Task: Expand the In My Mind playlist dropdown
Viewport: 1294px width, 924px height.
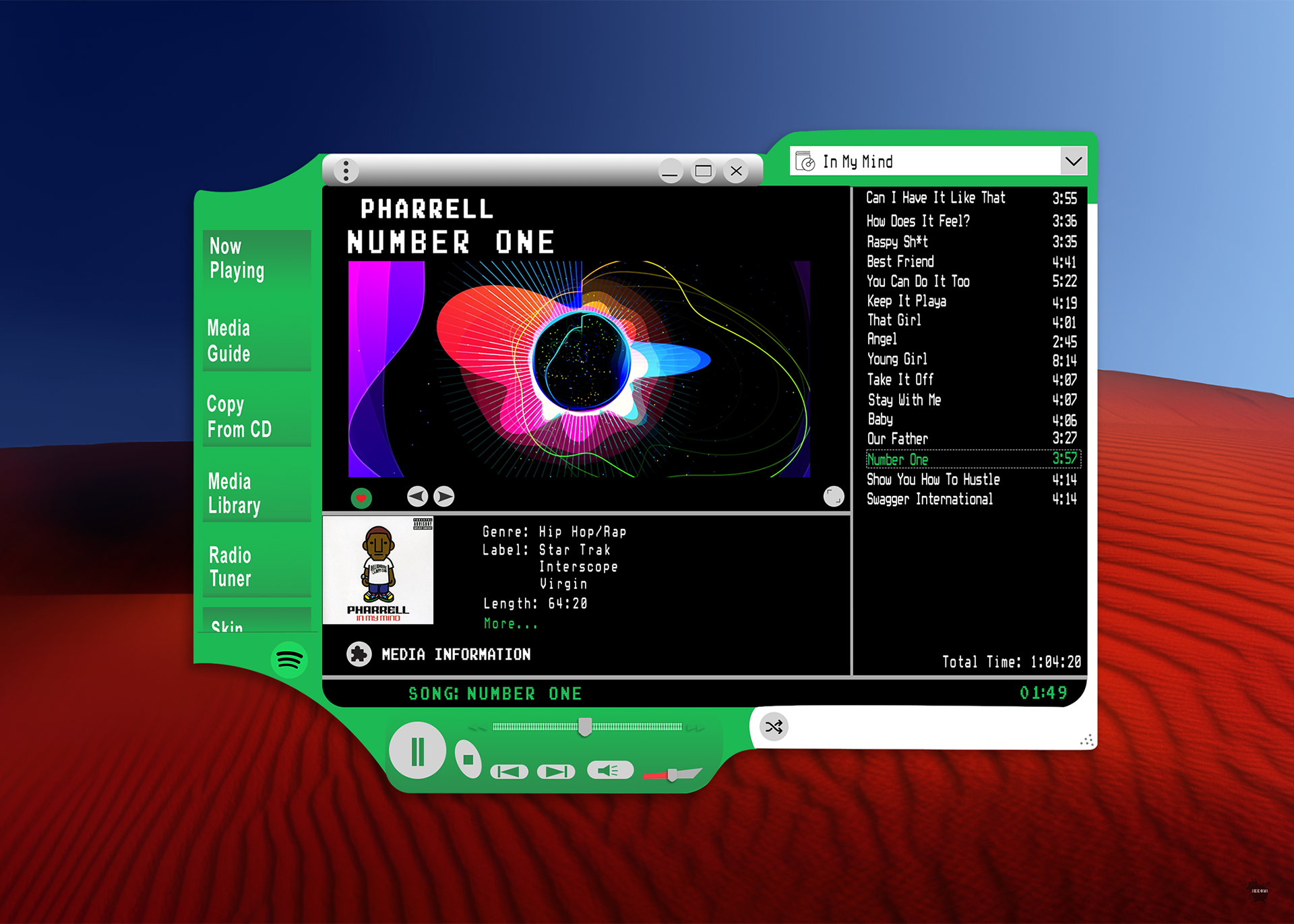Action: click(1073, 162)
